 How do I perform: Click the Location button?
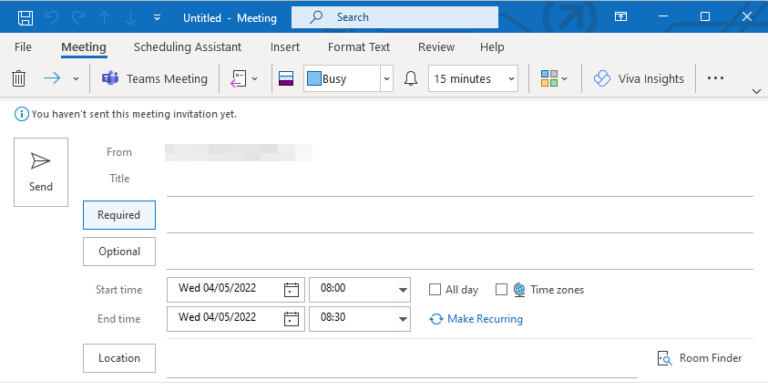[119, 358]
